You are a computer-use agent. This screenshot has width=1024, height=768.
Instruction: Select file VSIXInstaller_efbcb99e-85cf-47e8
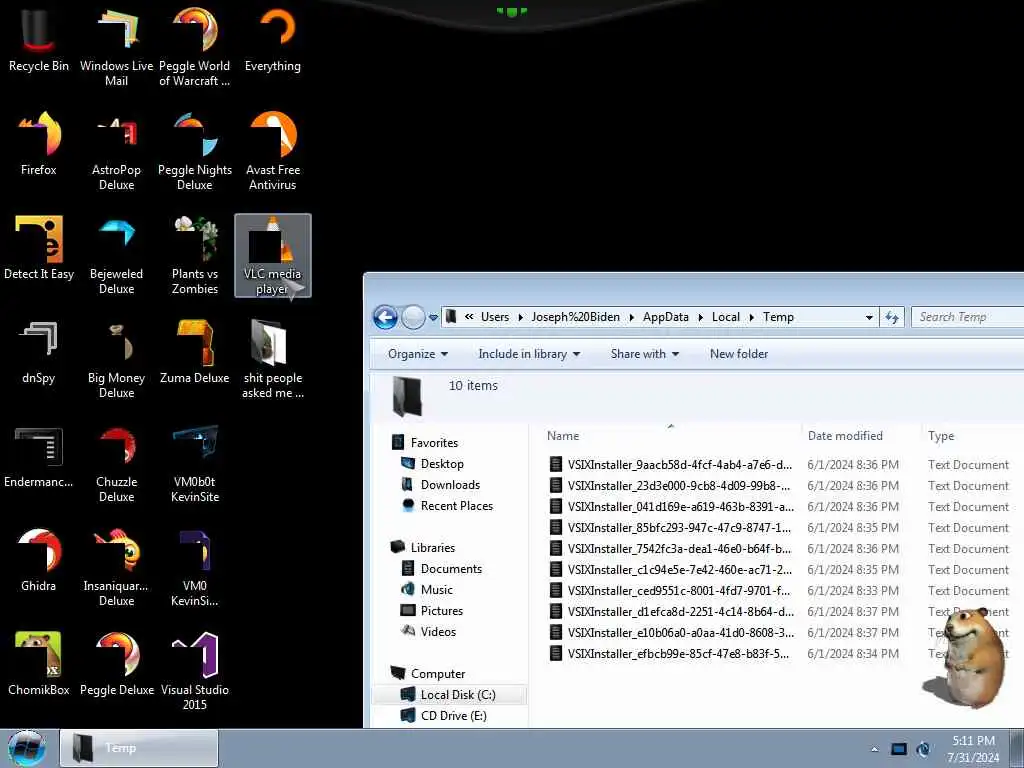coord(668,654)
